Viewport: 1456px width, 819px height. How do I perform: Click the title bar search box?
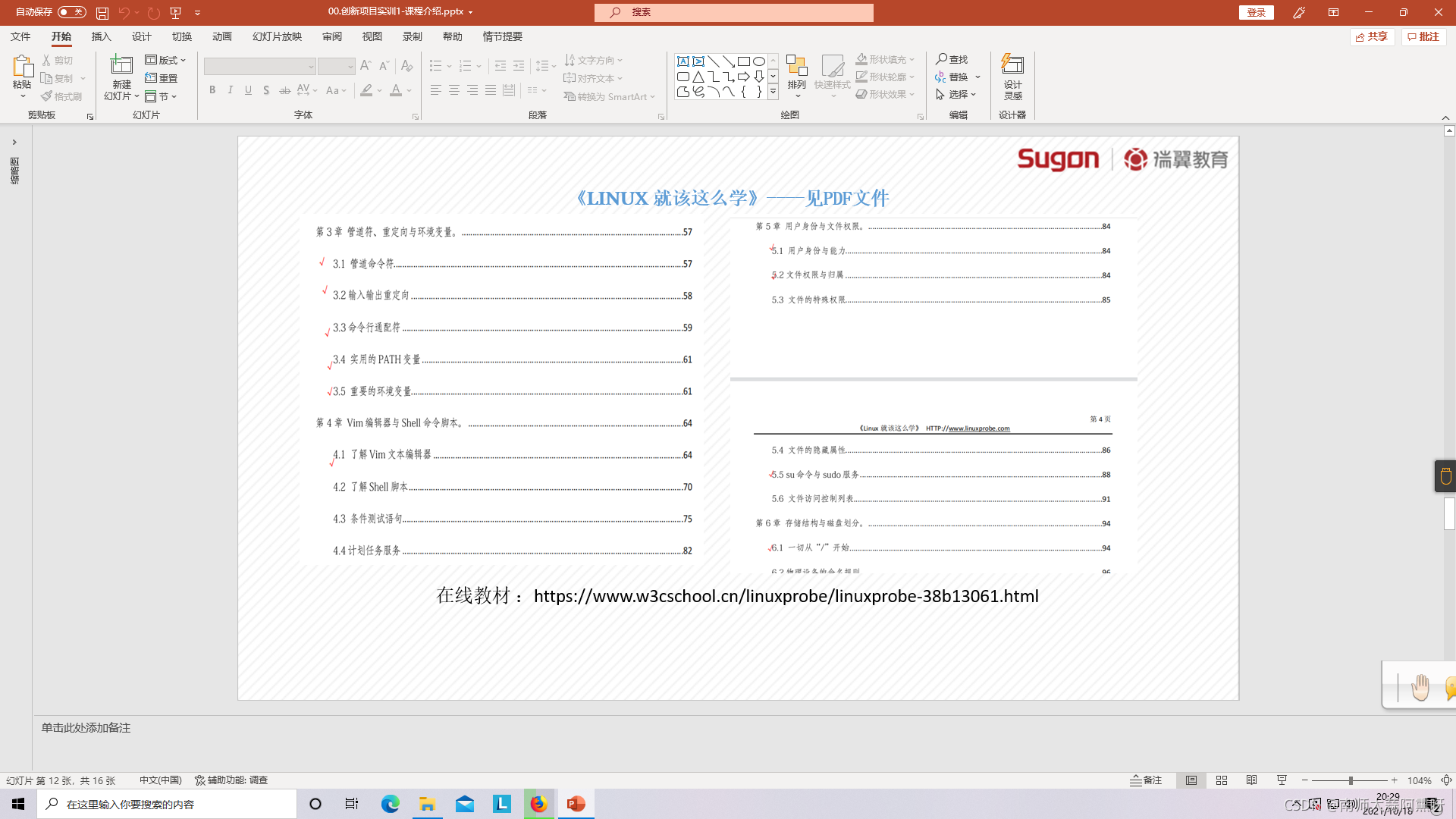coord(734,12)
